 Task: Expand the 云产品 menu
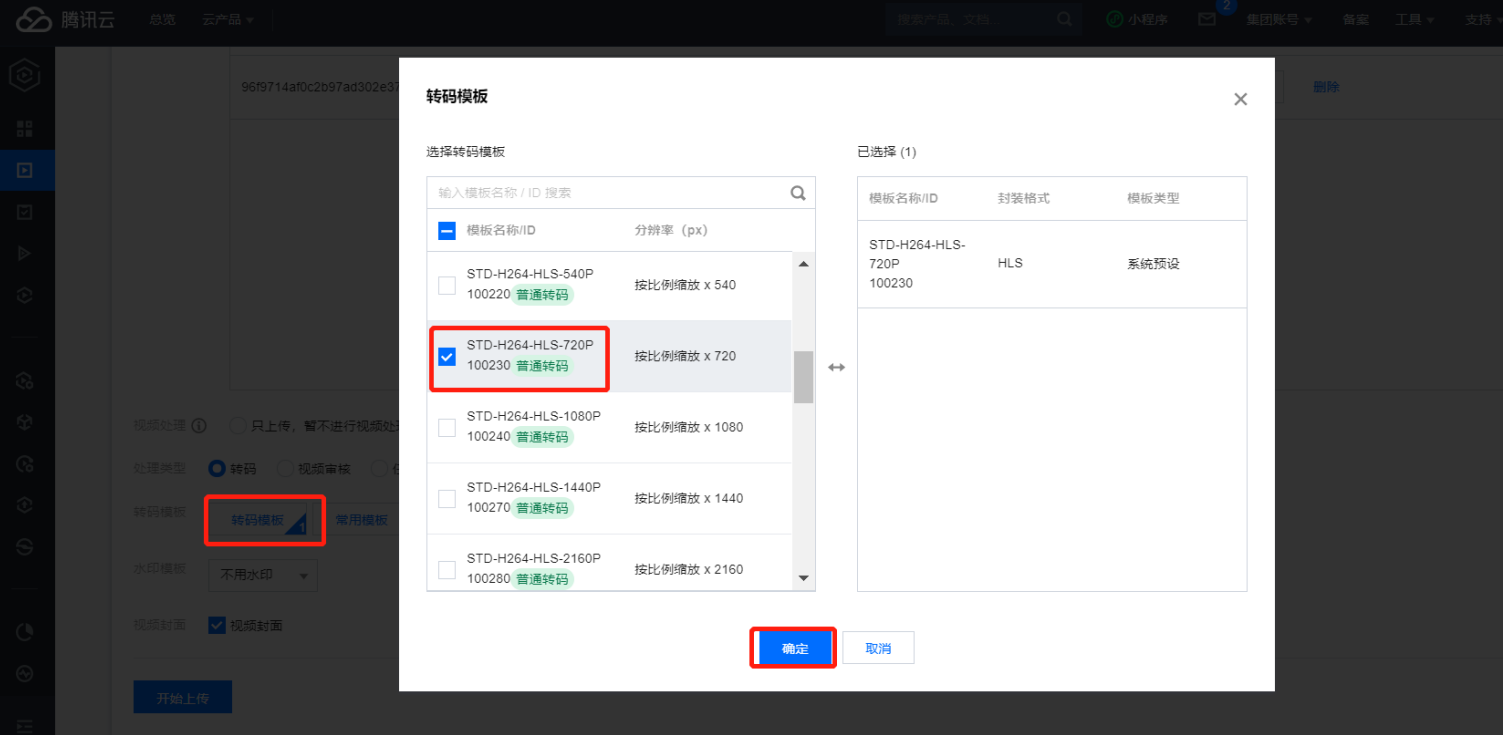pos(228,19)
